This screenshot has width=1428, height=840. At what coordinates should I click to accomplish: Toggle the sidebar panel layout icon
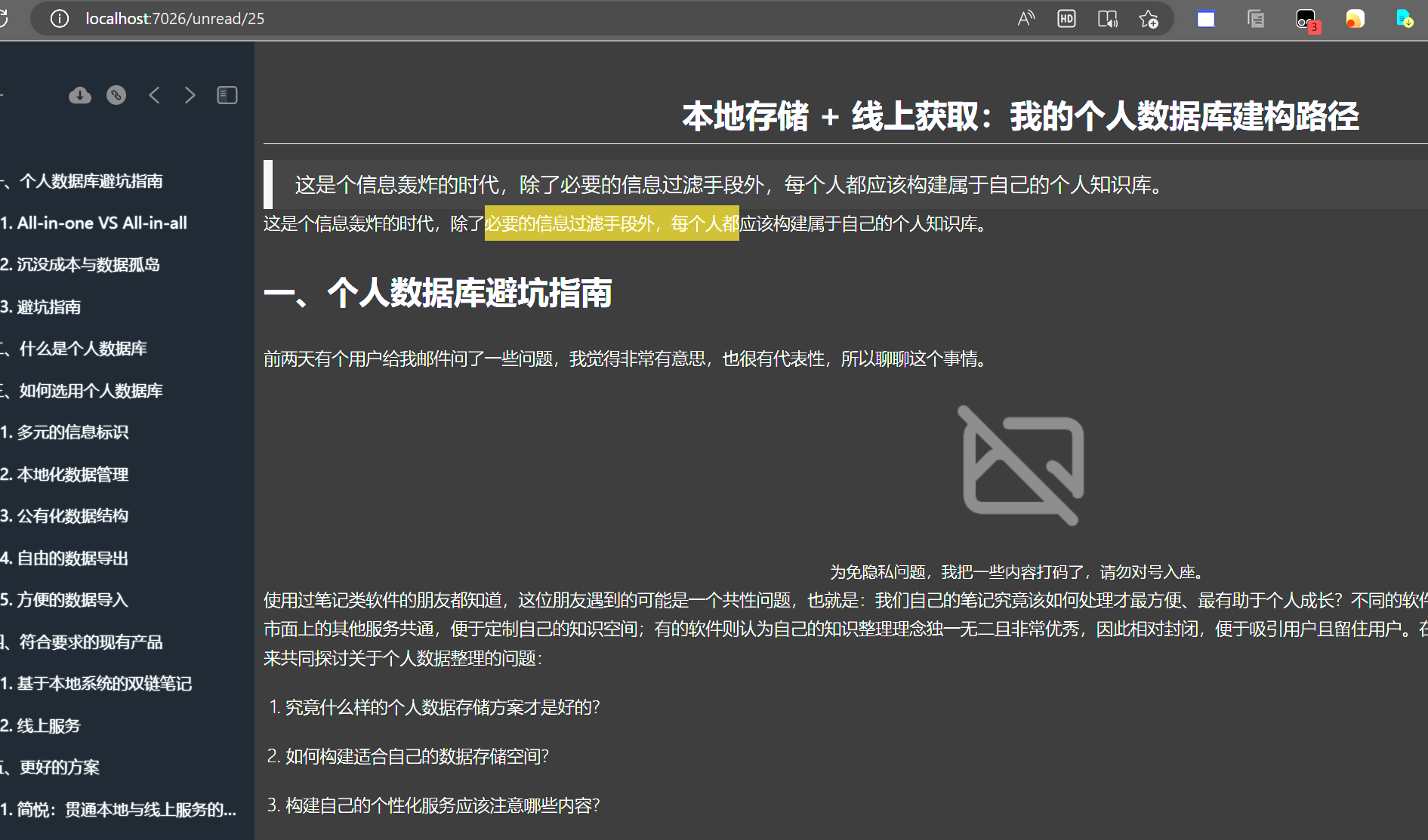pos(227,95)
